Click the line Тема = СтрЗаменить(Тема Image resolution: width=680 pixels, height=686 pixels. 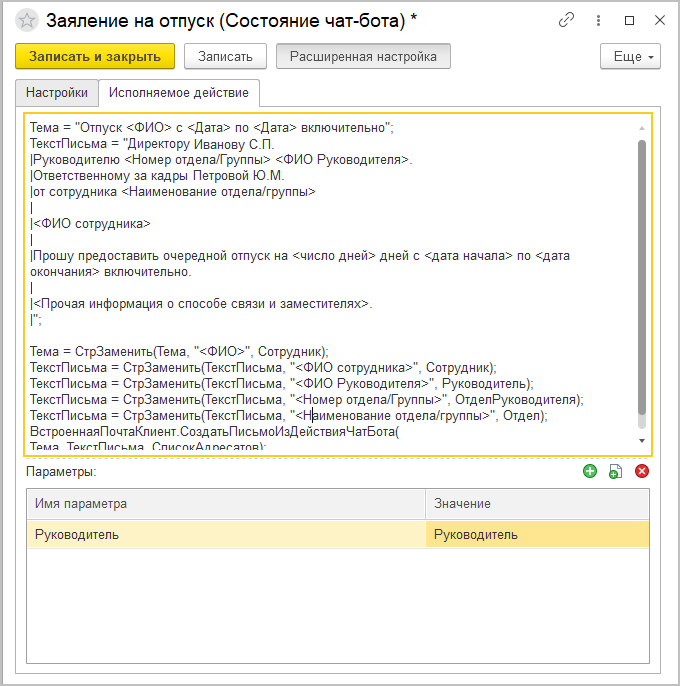tap(179, 352)
